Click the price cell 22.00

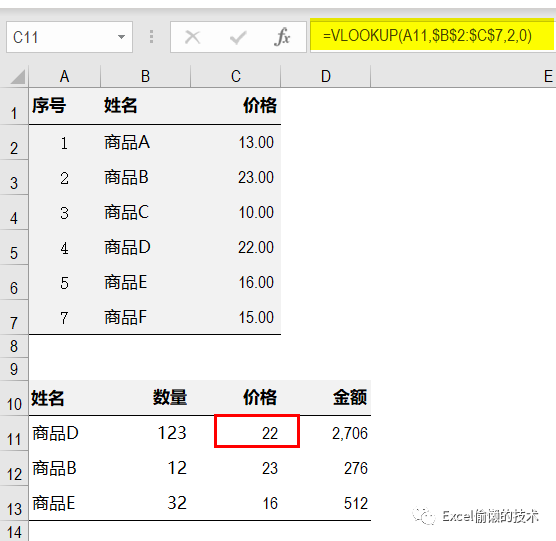(236, 247)
